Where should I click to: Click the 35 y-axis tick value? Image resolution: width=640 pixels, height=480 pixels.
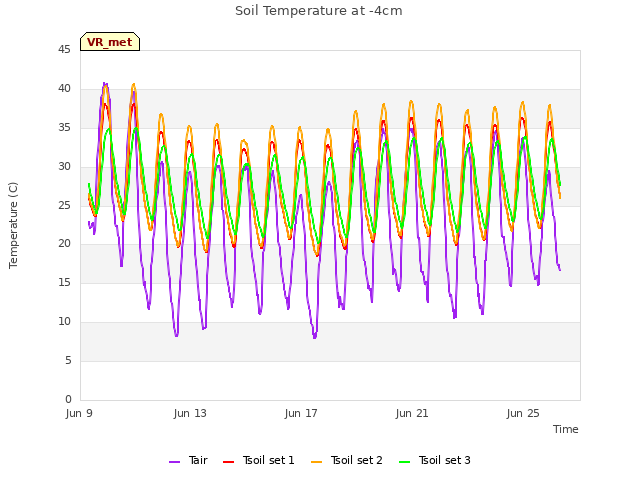pyautogui.click(x=64, y=127)
